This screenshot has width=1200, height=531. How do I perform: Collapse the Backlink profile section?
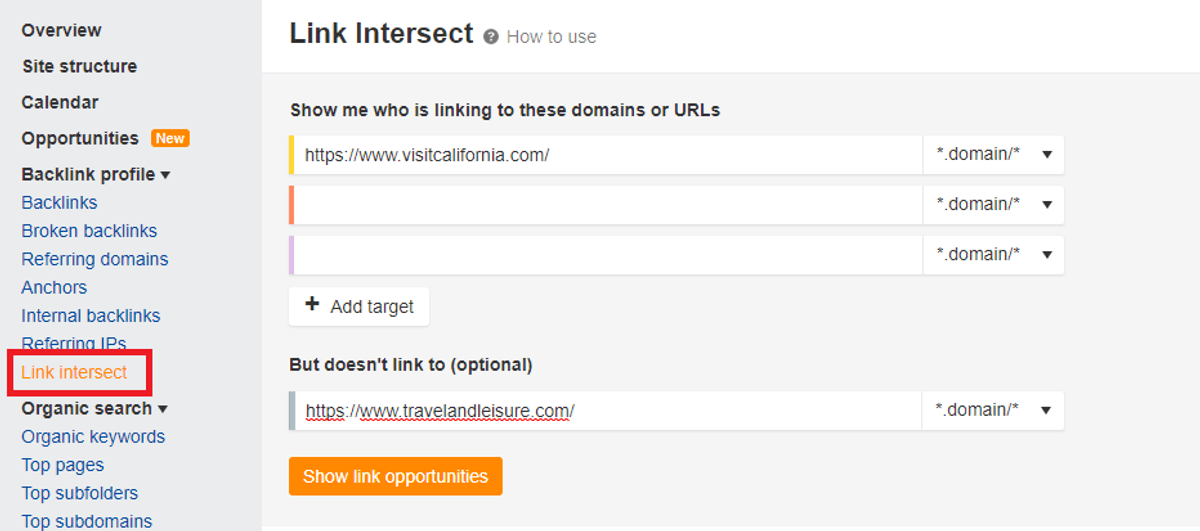(x=96, y=174)
